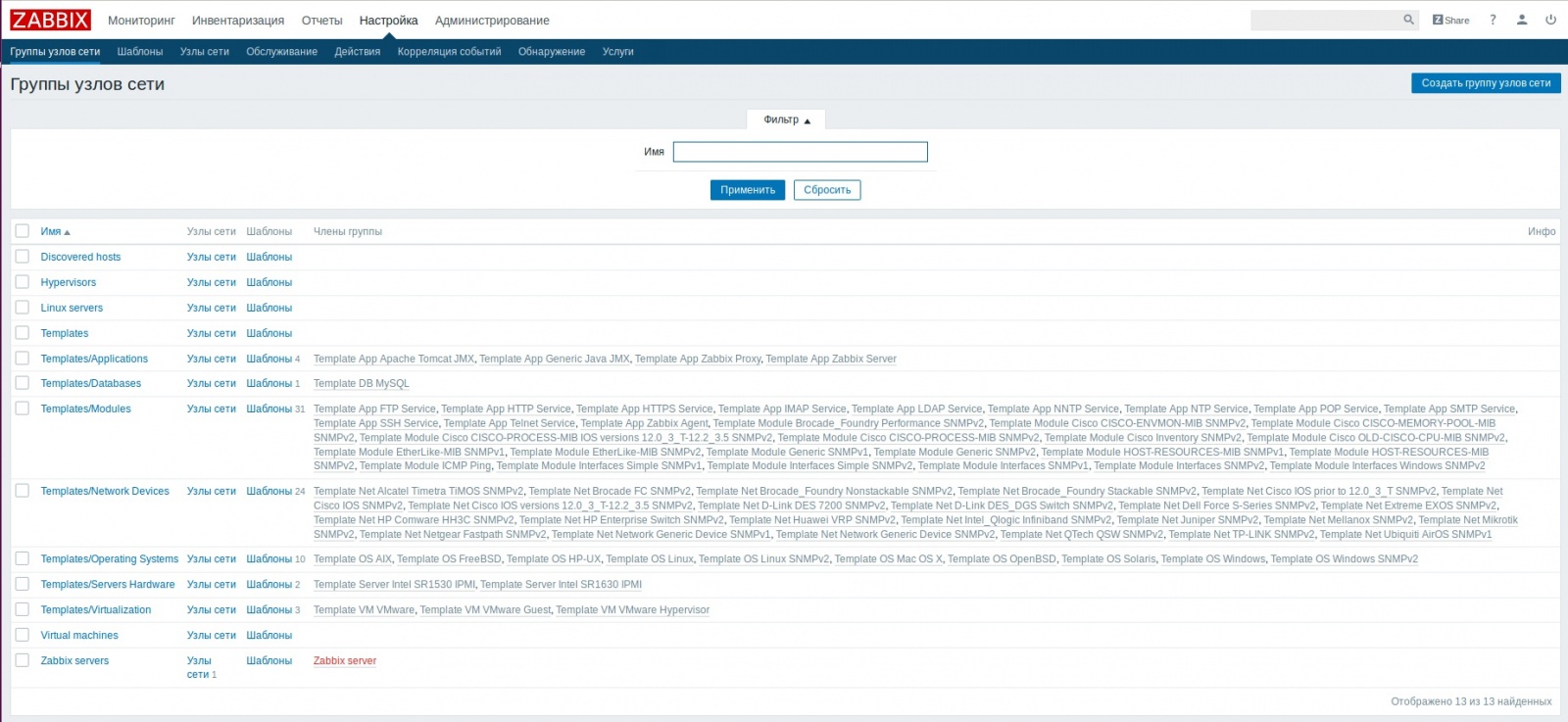The height and width of the screenshot is (722, 1568).
Task: Click the search magnifier icon
Action: click(1408, 20)
